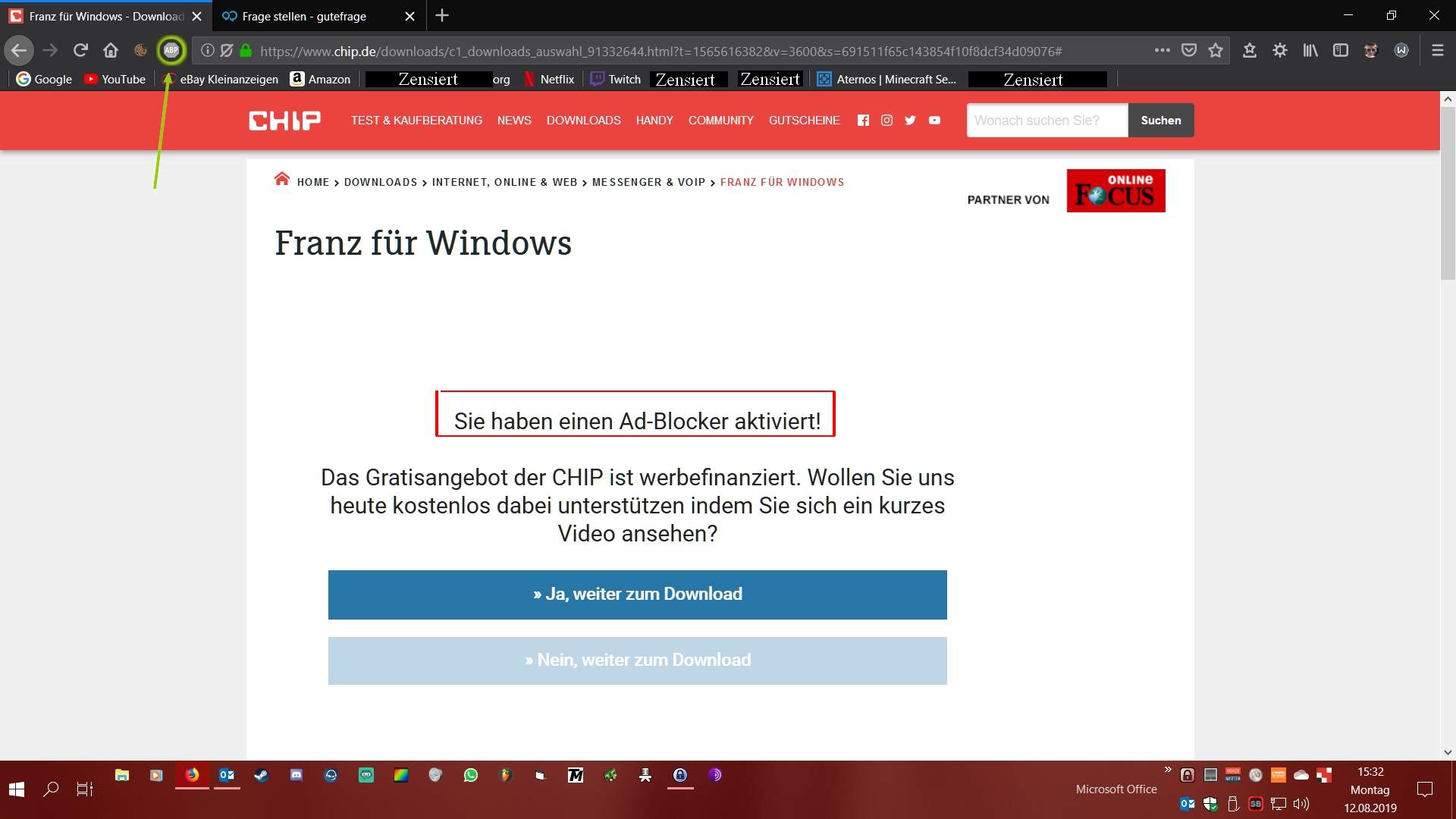Open Outlook from the taskbar

coord(227,775)
